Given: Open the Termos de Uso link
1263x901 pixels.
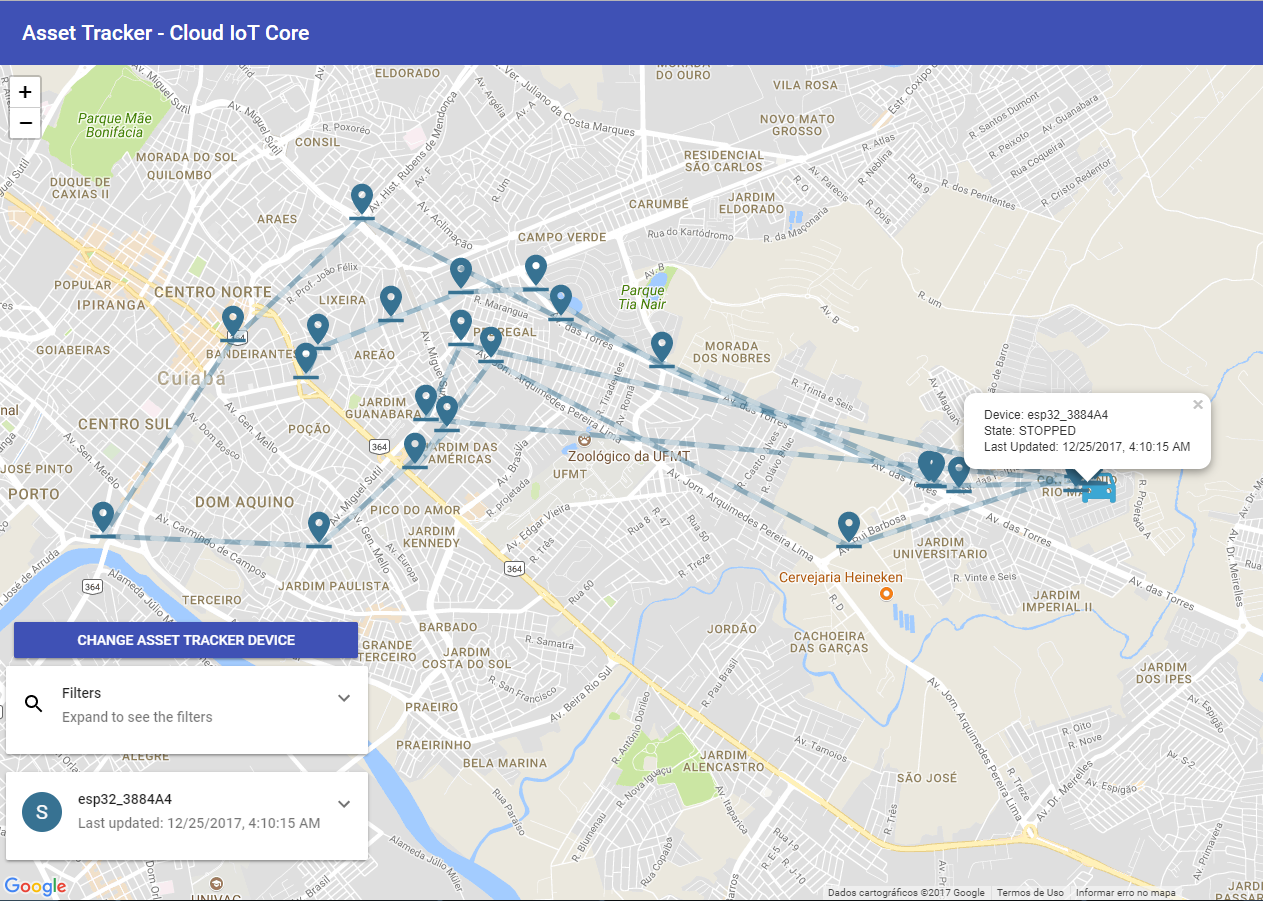Looking at the screenshot, I should (1030, 893).
